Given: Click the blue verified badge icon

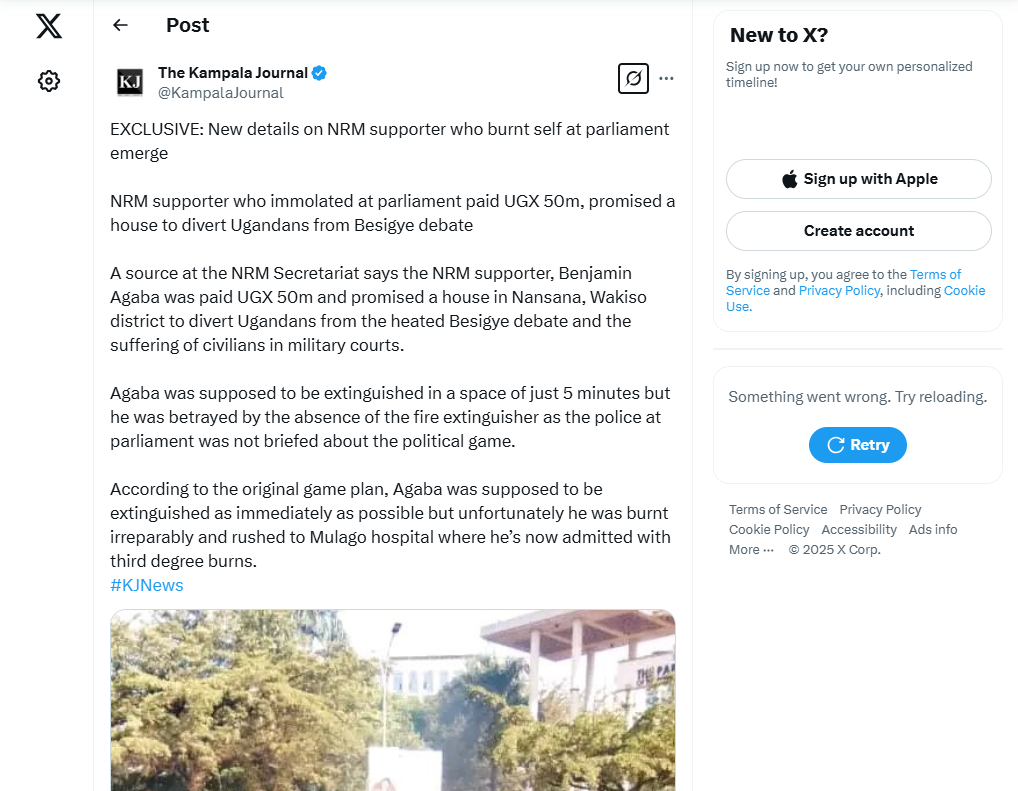Looking at the screenshot, I should (320, 72).
